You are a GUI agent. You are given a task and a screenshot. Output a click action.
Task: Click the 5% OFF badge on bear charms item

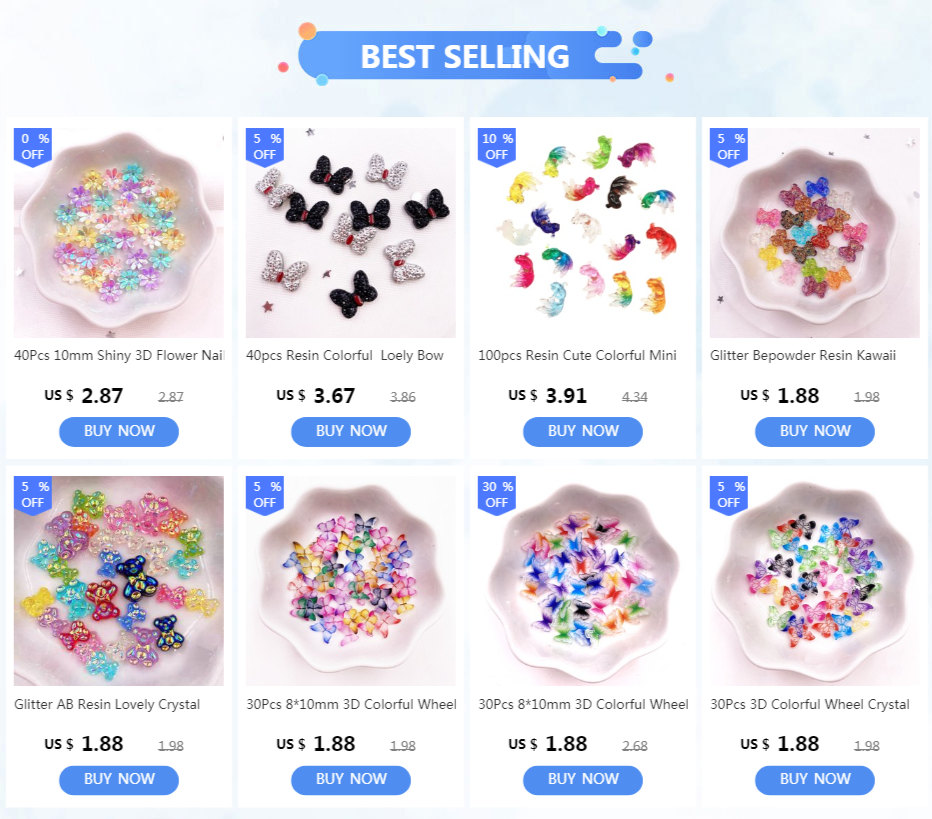pyautogui.click(x=33, y=495)
